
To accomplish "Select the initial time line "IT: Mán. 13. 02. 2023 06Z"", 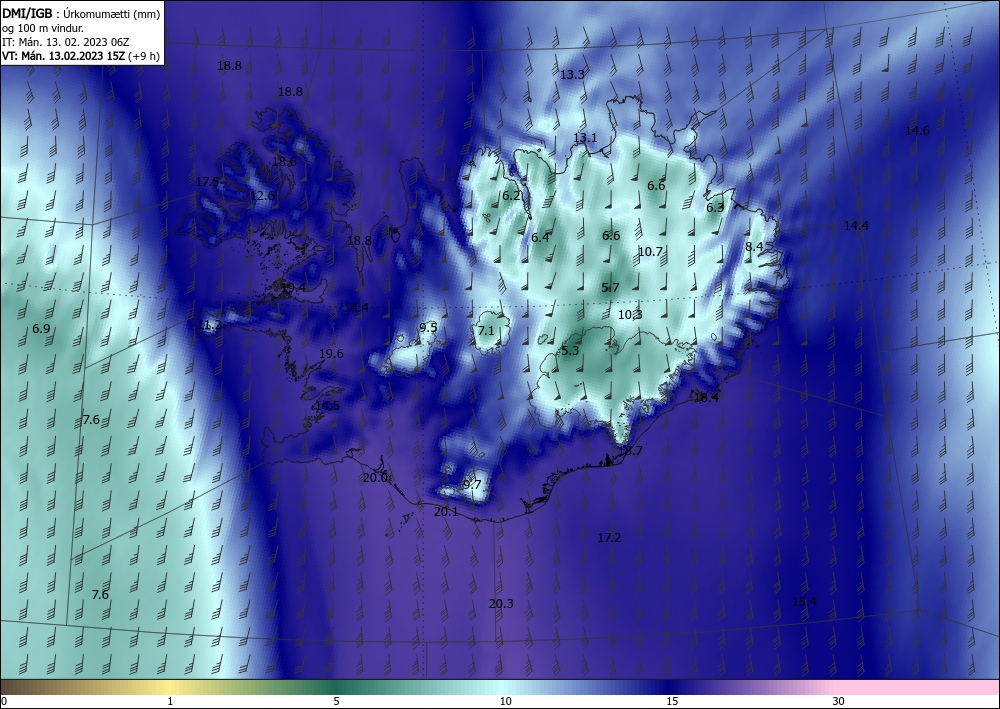I will coord(65,41).
